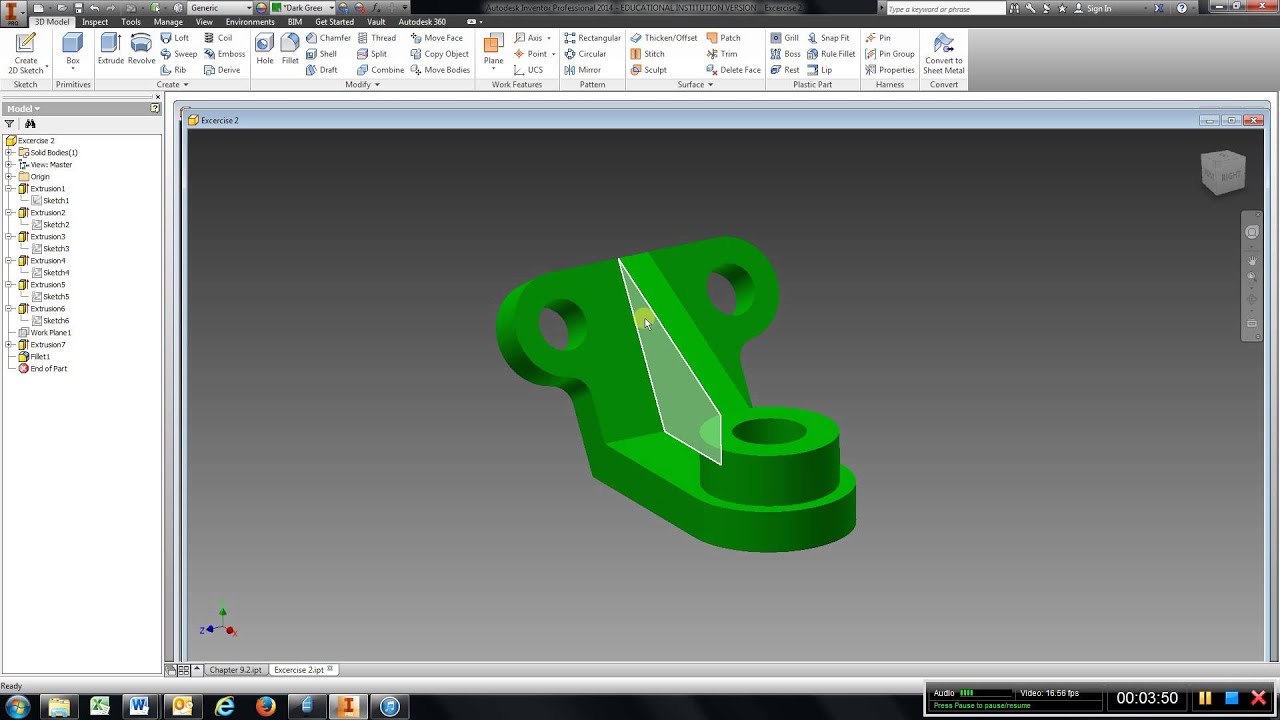1280x720 pixels.
Task: Start a new sketch with Create 2D Sketch
Action: pyautogui.click(x=25, y=53)
